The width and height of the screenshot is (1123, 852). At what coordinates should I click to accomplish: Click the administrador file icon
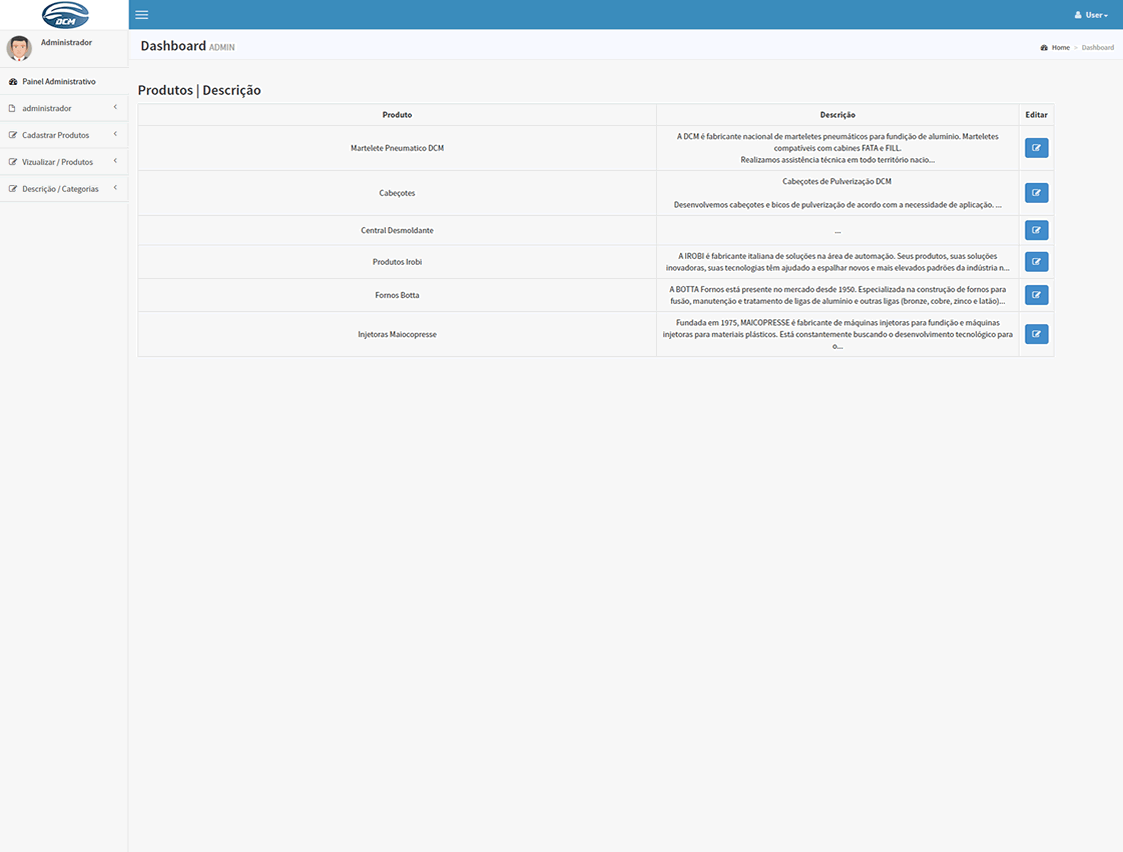pos(12,108)
